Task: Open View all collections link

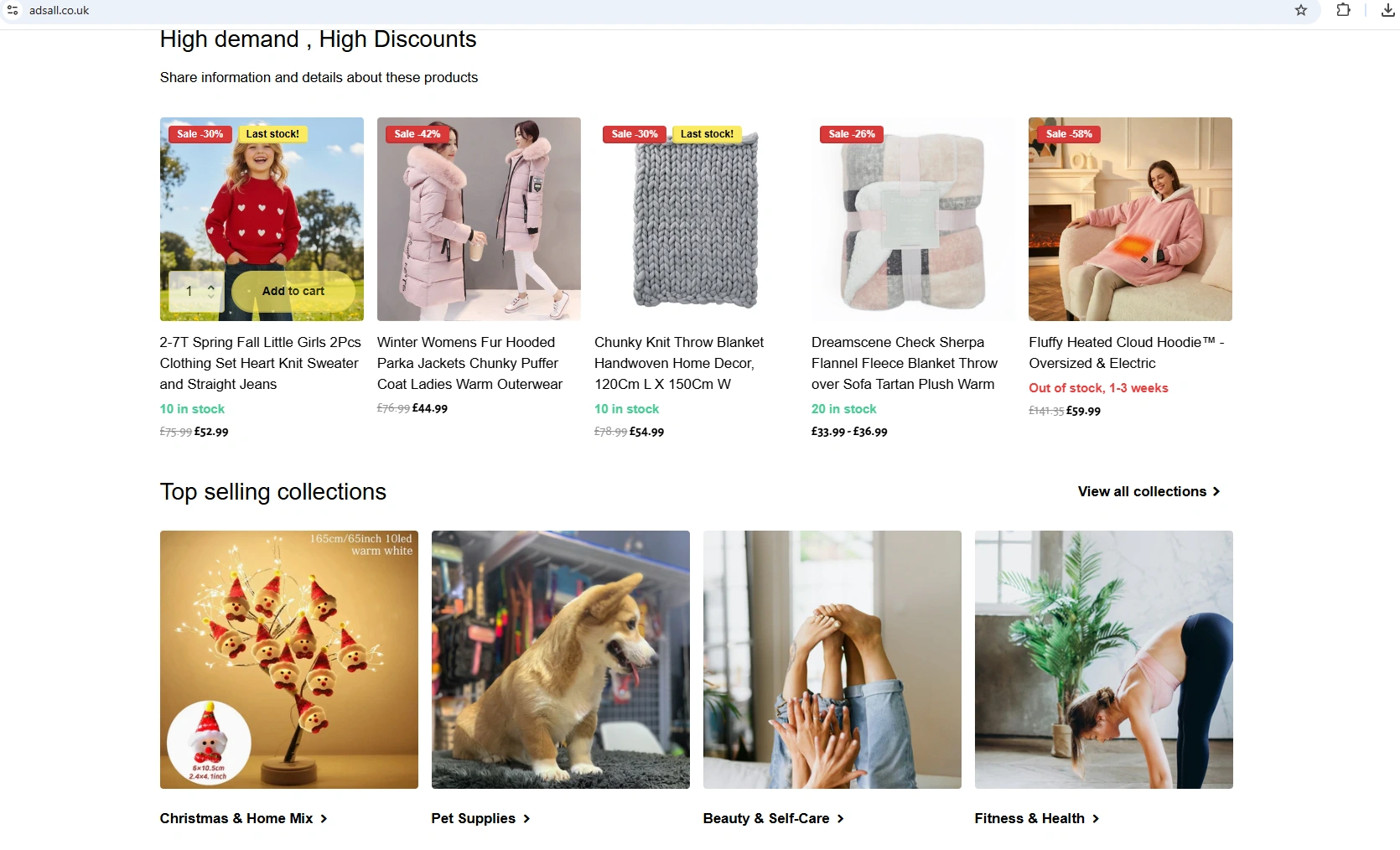Action: (x=1149, y=491)
